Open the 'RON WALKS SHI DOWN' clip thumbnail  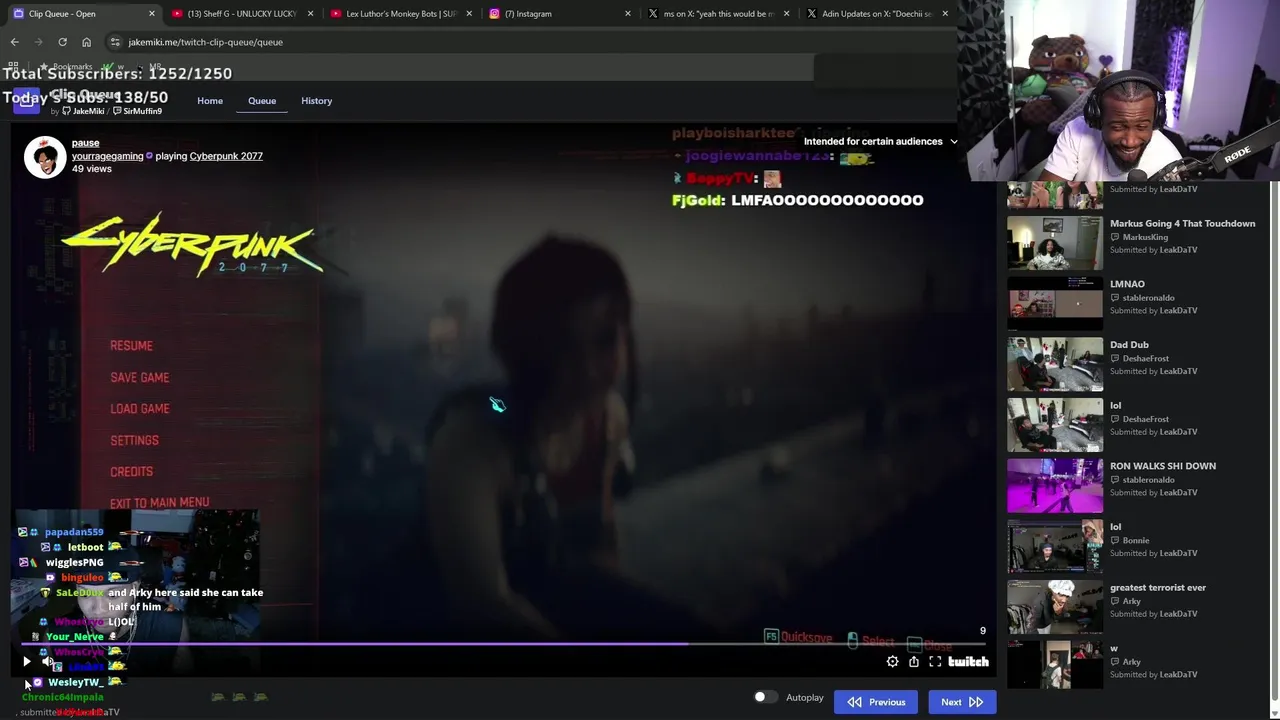[1055, 486]
